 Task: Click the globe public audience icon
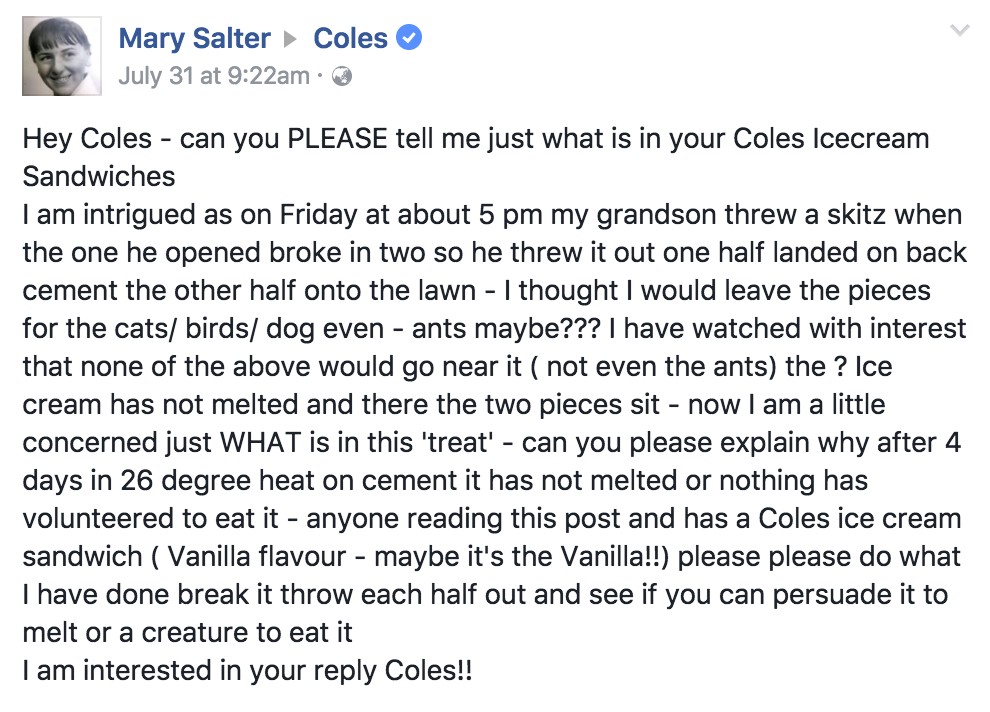342,77
